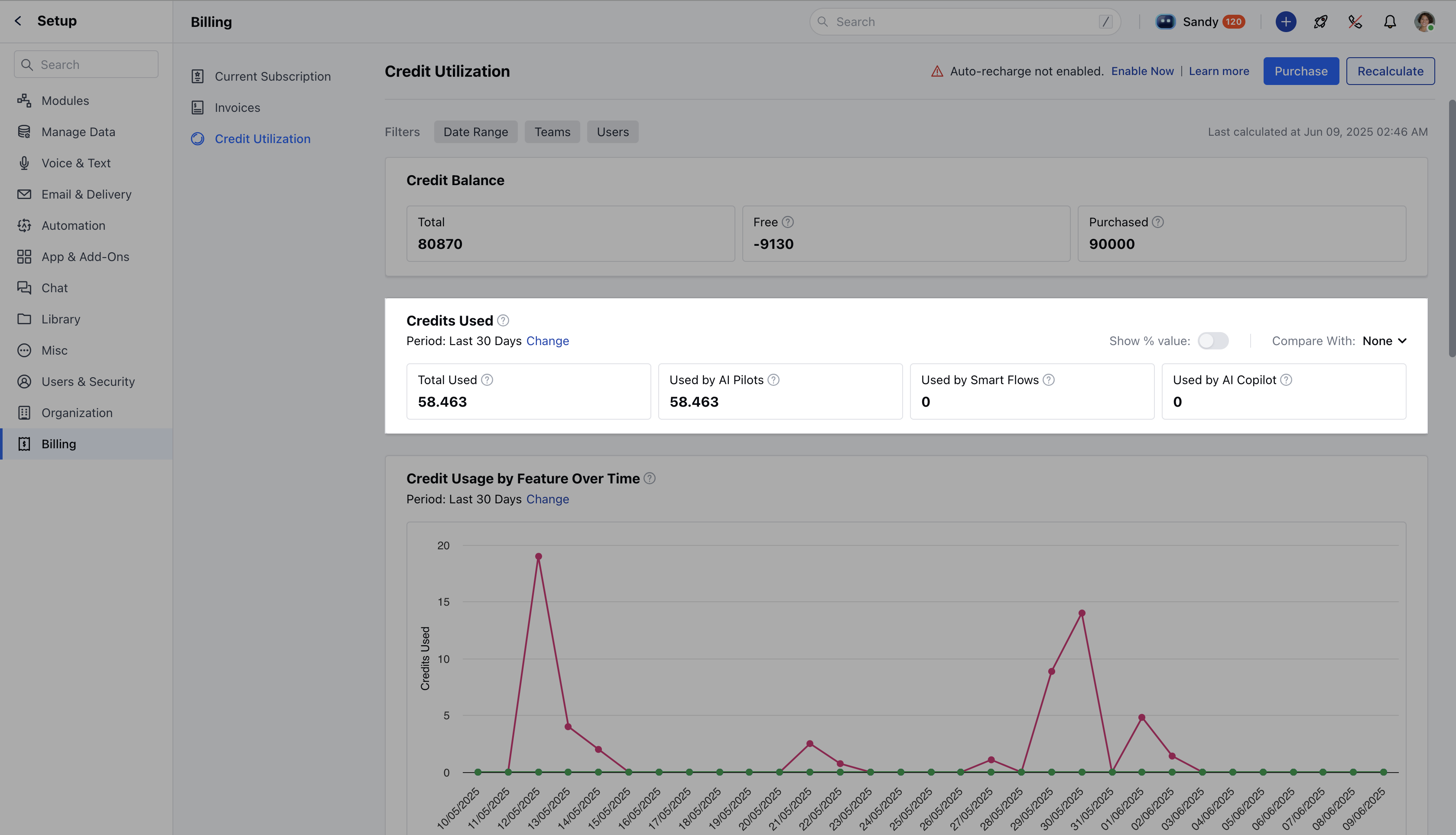The image size is (1456, 835).
Task: Change the Credit Usage chart period
Action: coord(547,499)
